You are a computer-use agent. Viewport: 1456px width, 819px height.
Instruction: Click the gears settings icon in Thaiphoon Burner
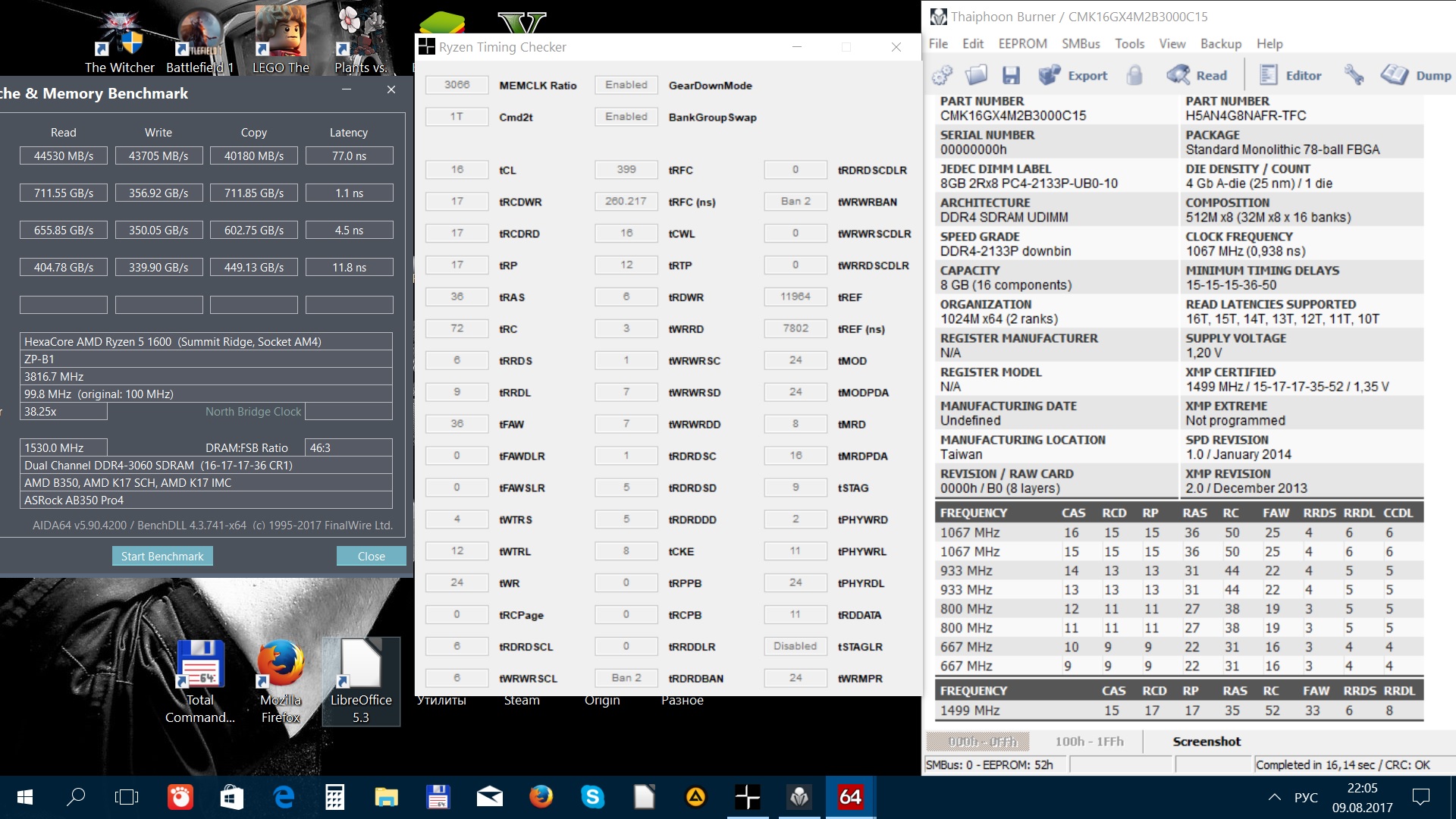(942, 75)
